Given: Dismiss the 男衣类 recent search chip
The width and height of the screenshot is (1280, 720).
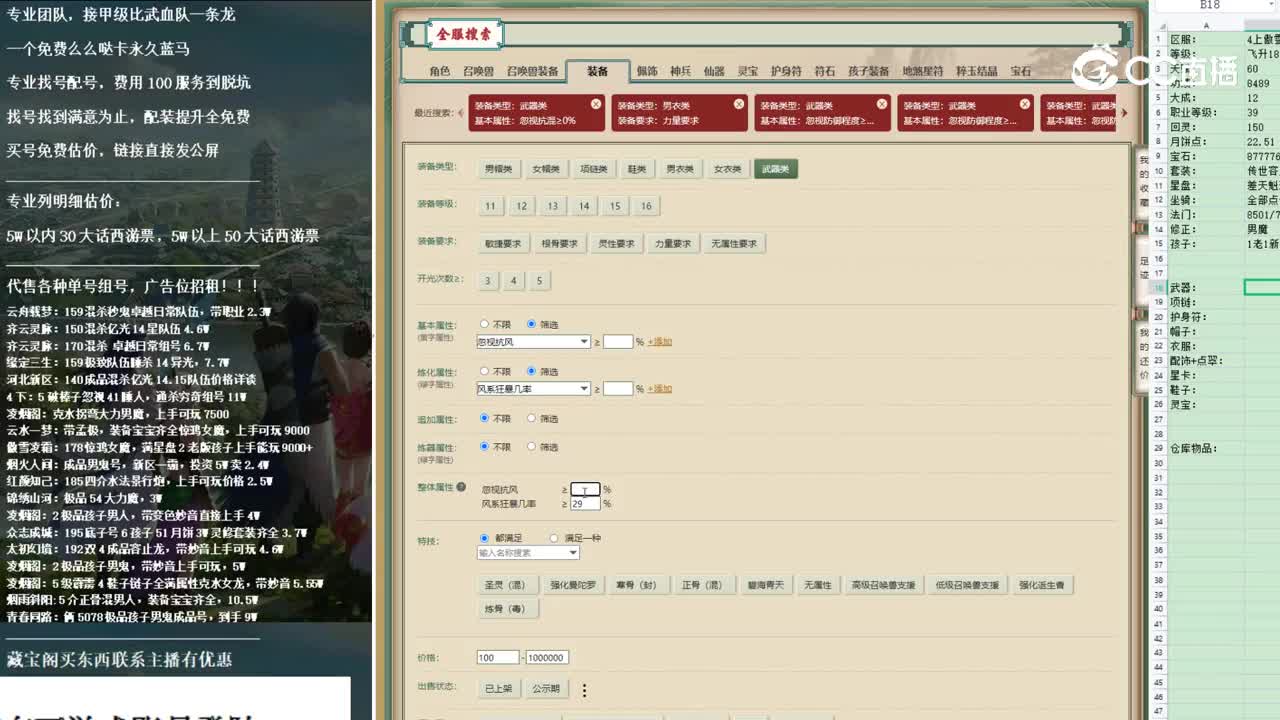Looking at the screenshot, I should point(738,103).
